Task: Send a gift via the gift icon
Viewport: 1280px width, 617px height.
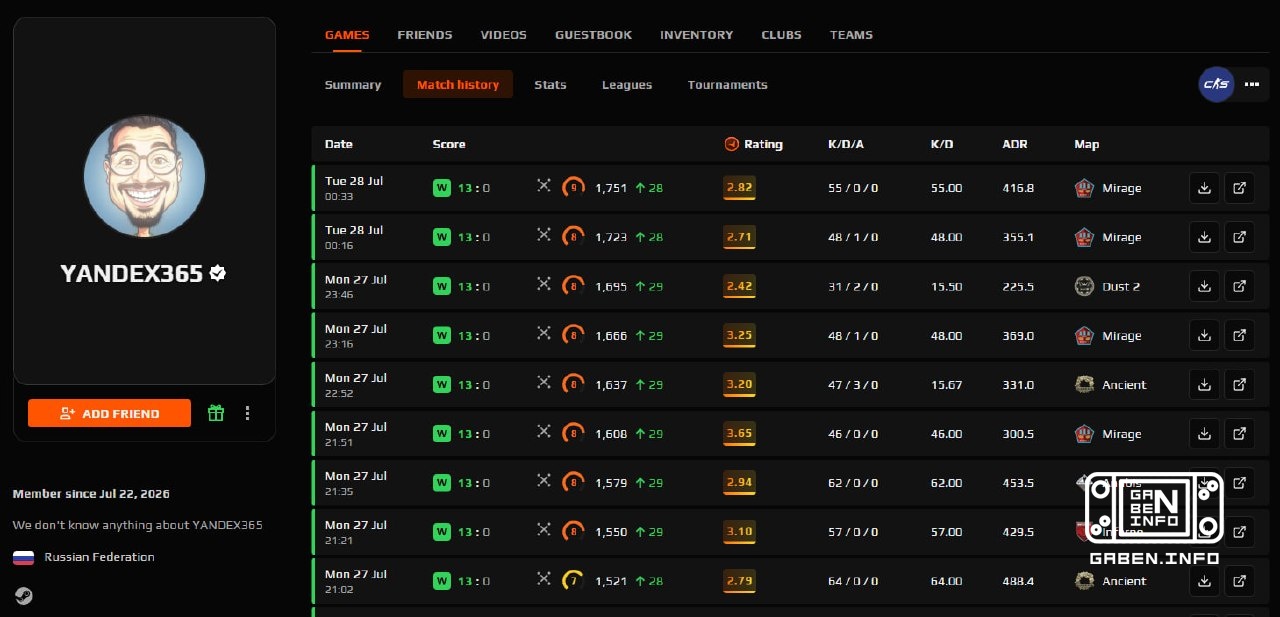Action: (216, 413)
